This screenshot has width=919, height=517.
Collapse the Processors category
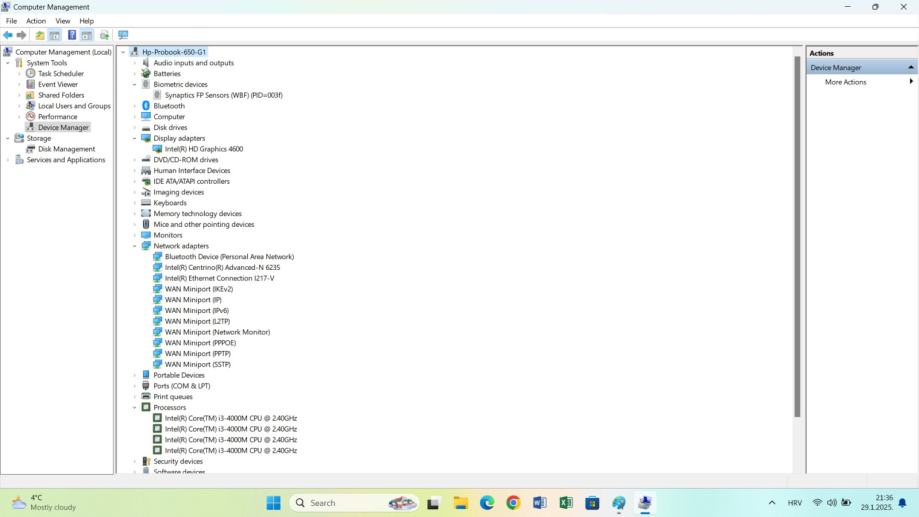[x=134, y=407]
